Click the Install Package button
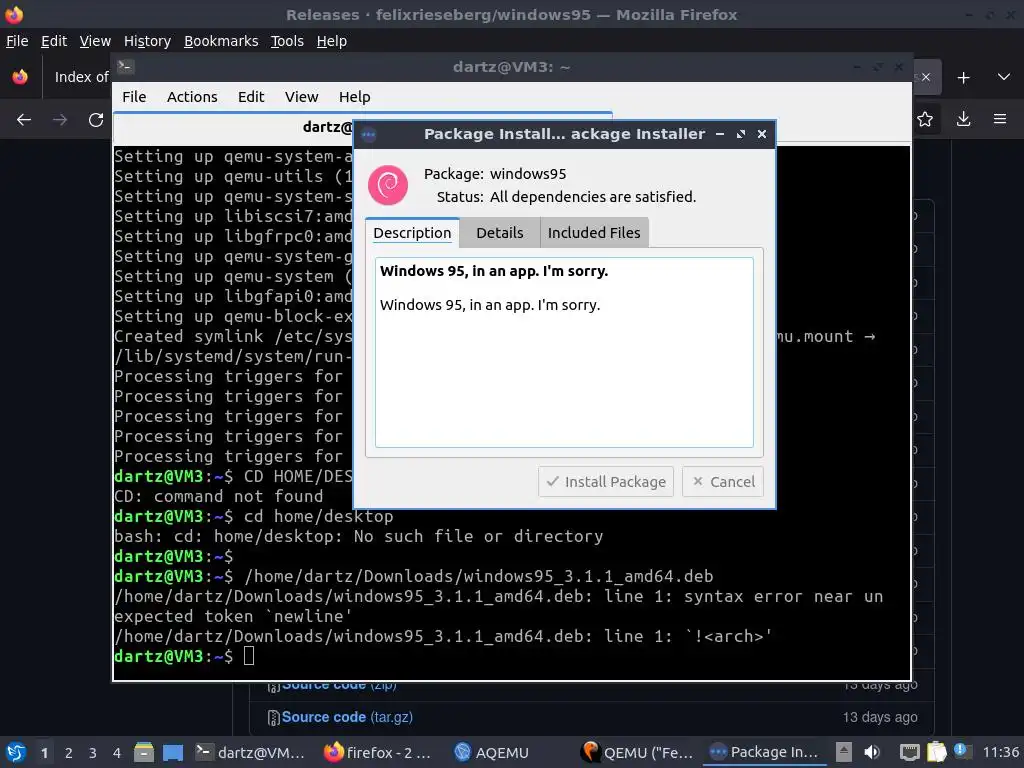The image size is (1024, 768). [x=605, y=482]
